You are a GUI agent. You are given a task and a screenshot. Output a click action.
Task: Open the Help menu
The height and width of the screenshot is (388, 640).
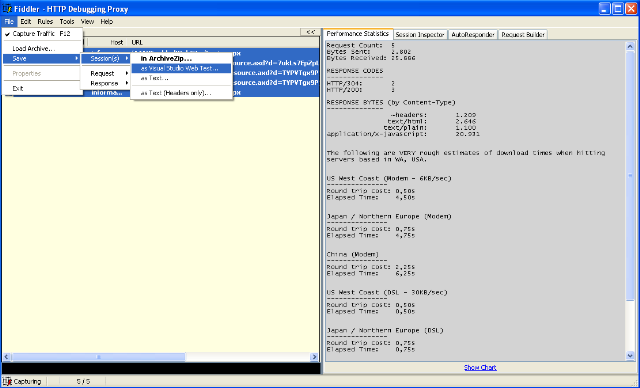[107, 22]
